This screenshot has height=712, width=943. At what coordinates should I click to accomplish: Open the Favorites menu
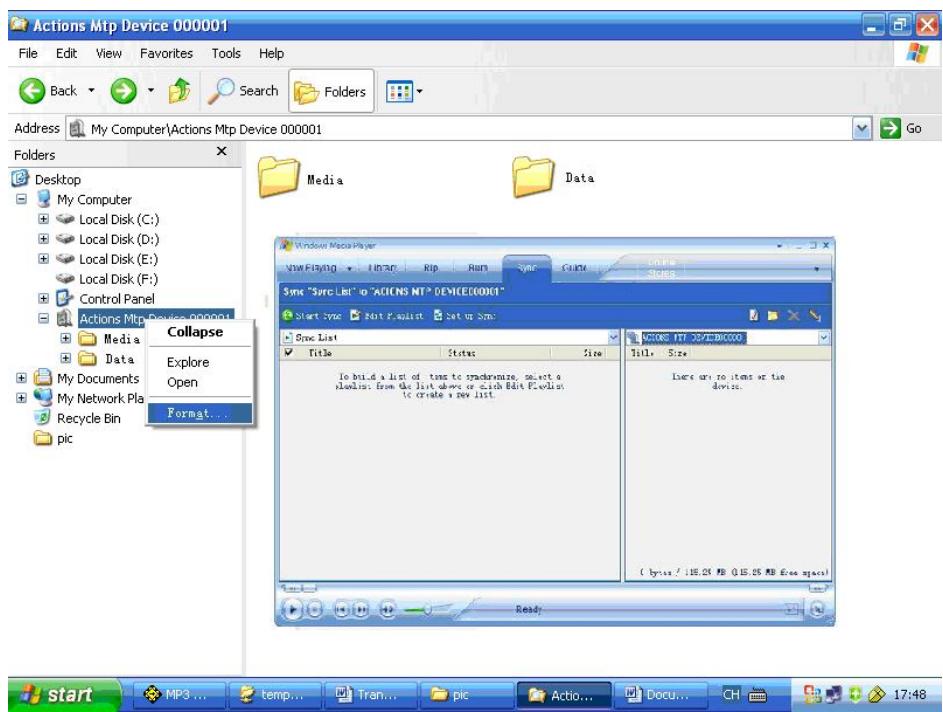(167, 54)
